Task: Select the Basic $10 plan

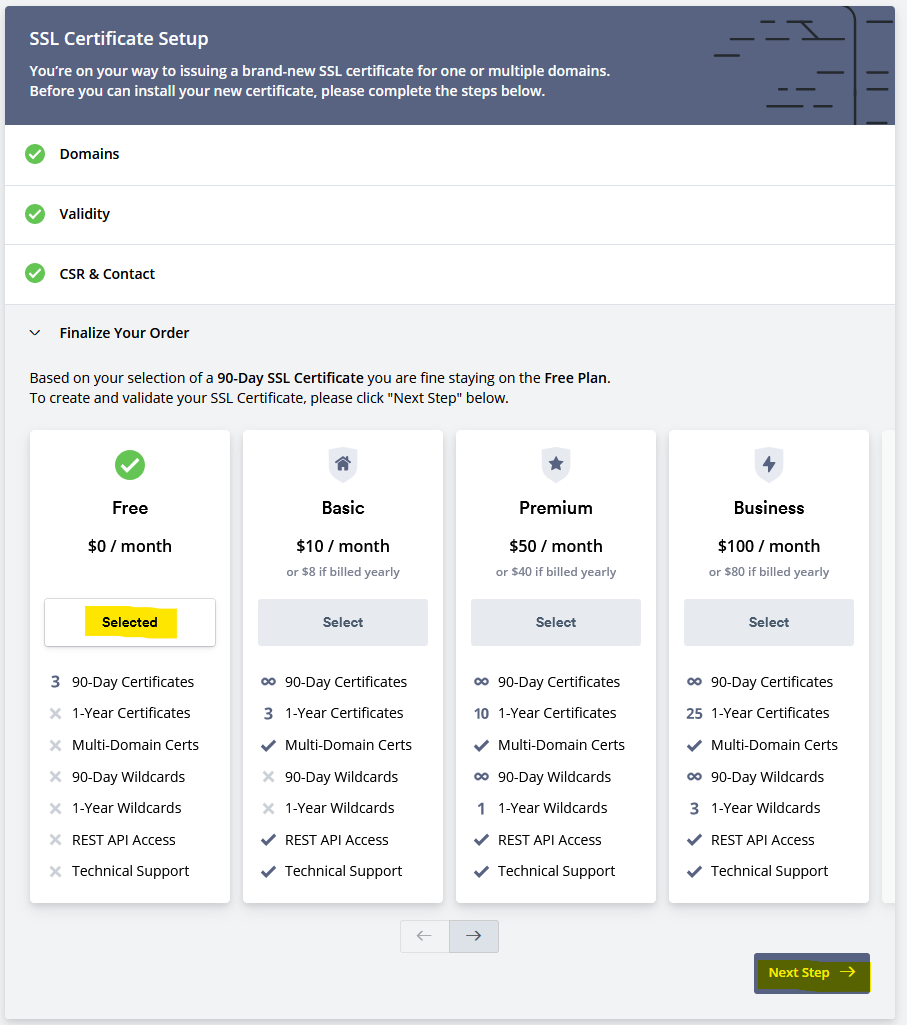Action: pos(343,622)
